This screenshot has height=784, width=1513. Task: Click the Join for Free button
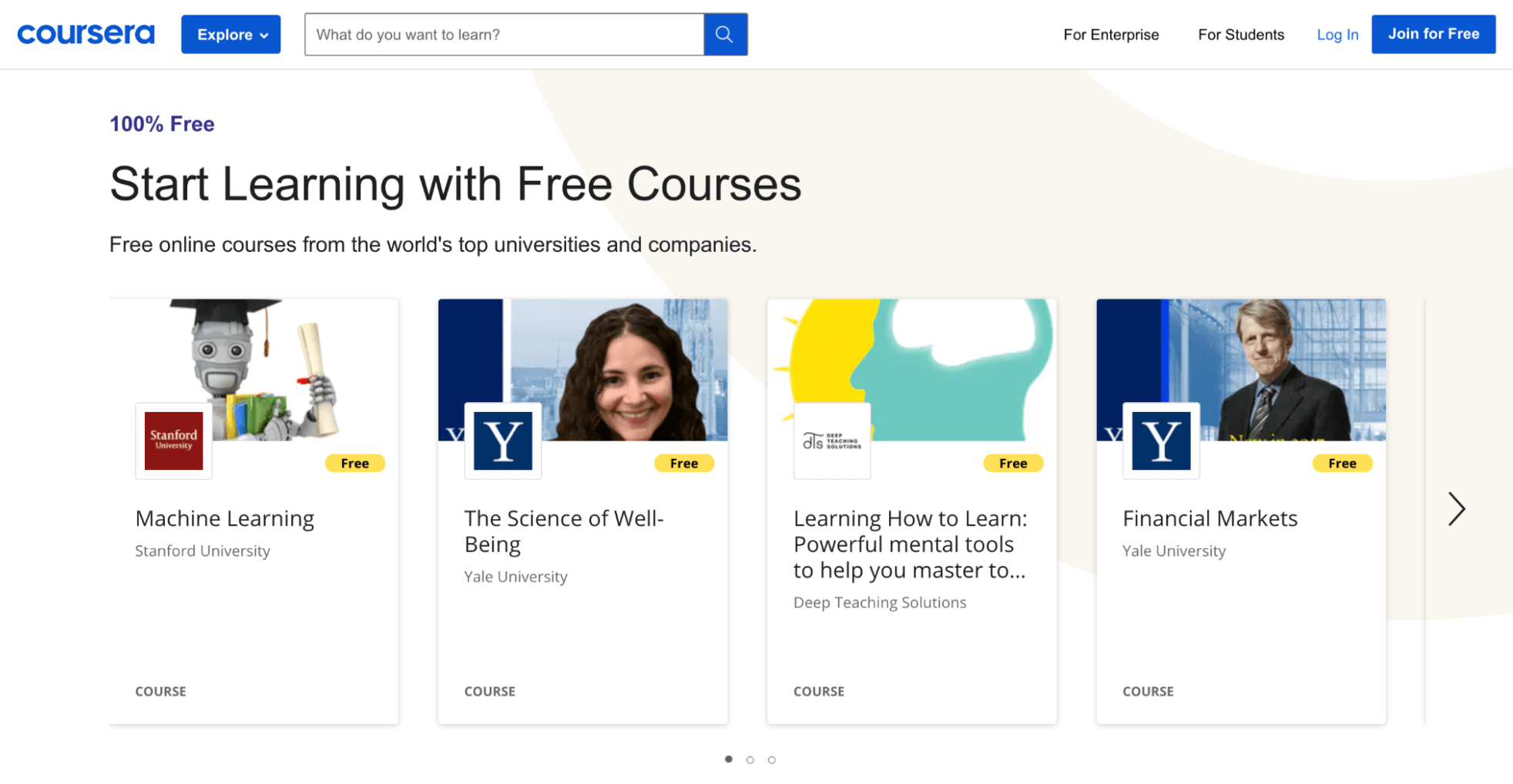pos(1433,33)
